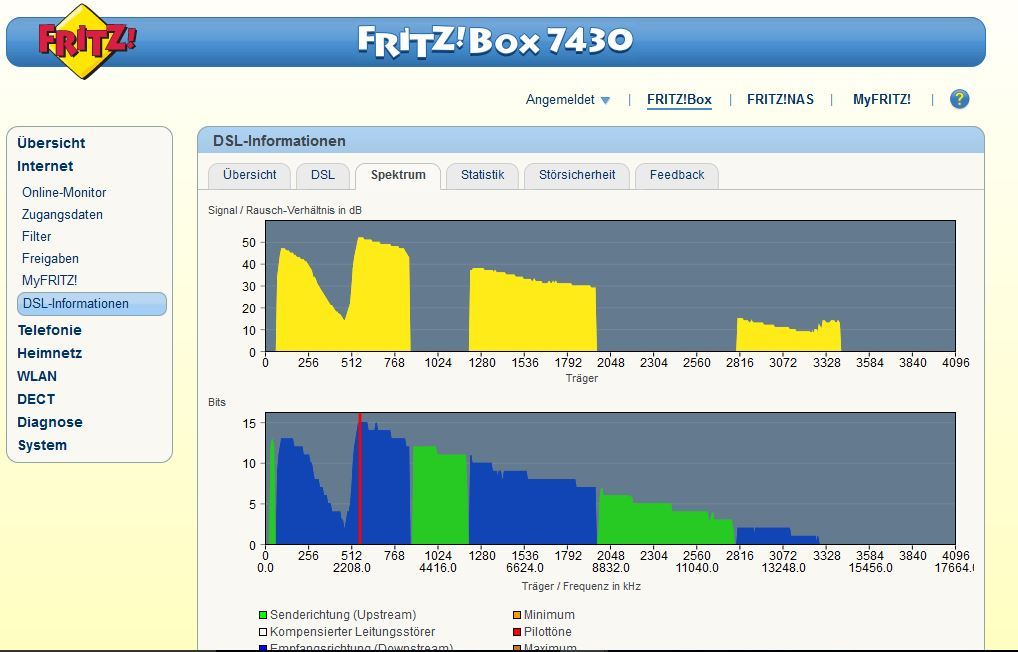Open Zugangsdaten in the sidebar

pyautogui.click(x=62, y=215)
